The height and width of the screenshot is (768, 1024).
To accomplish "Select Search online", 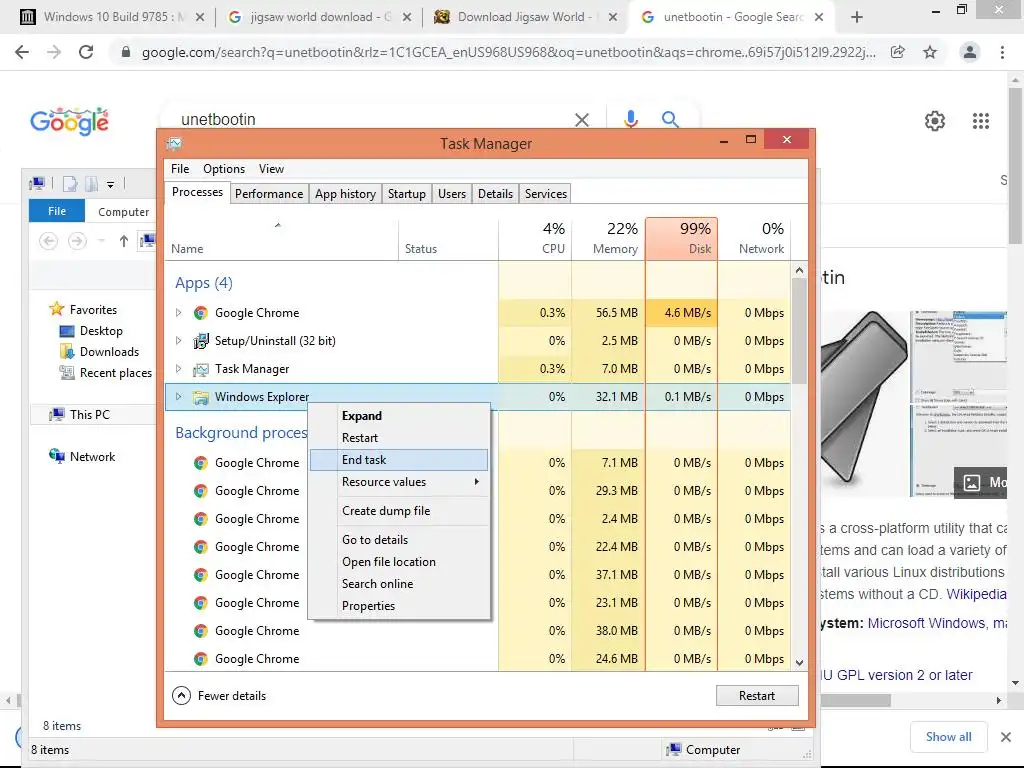I will [x=399, y=584].
